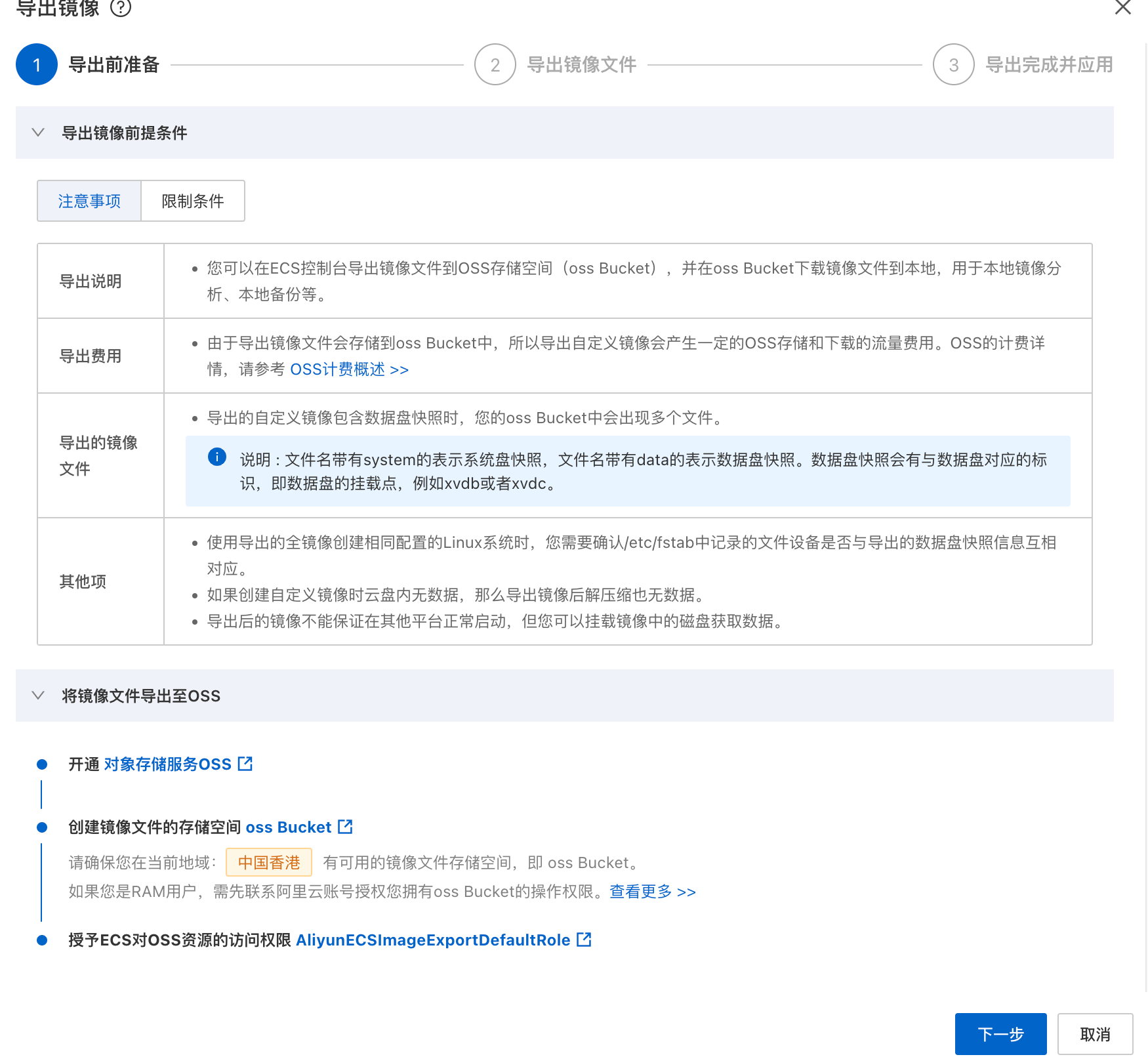
Task: Click the 导出的镜像文件 row label
Action: tap(98, 456)
